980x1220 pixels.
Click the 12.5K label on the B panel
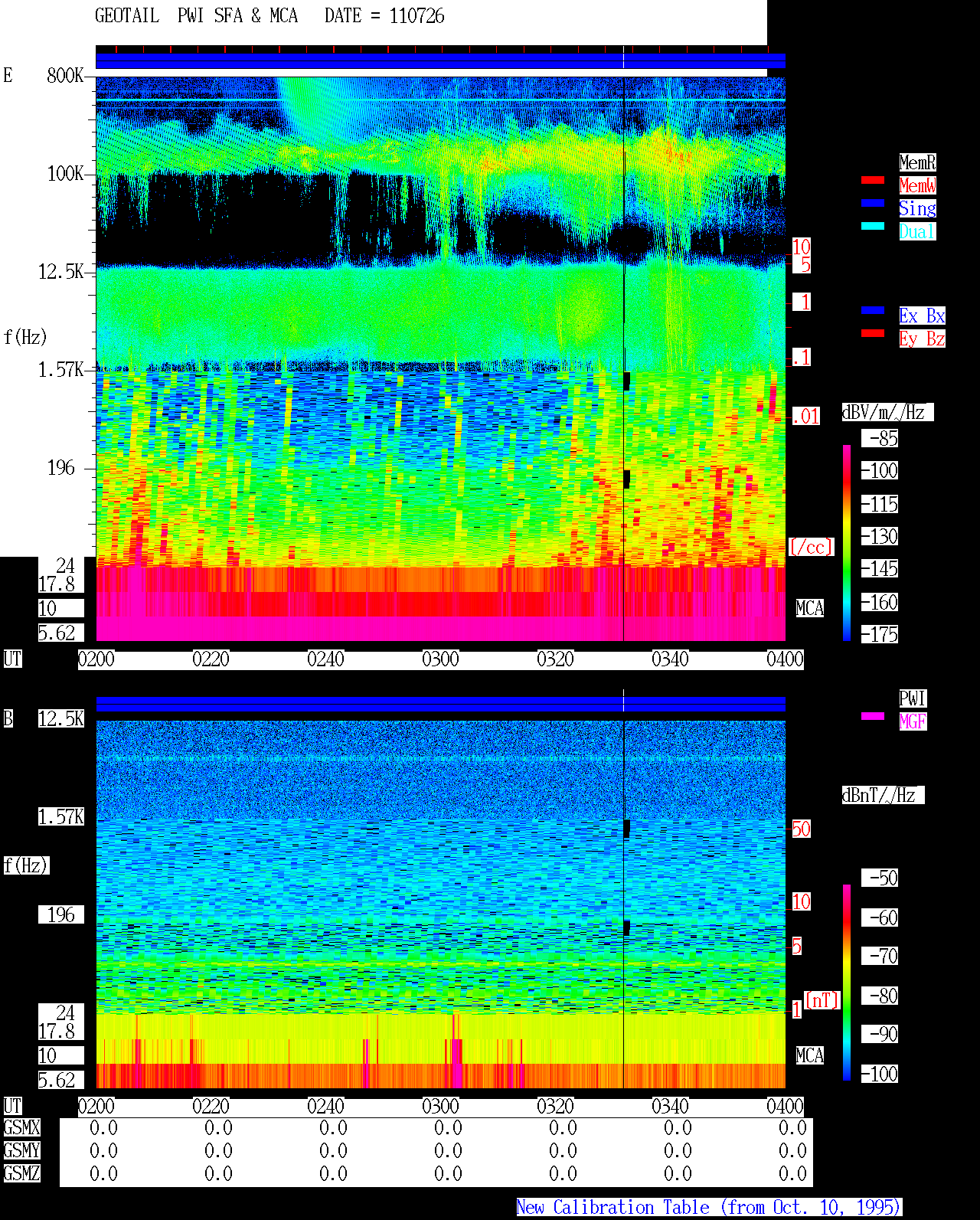click(x=61, y=718)
